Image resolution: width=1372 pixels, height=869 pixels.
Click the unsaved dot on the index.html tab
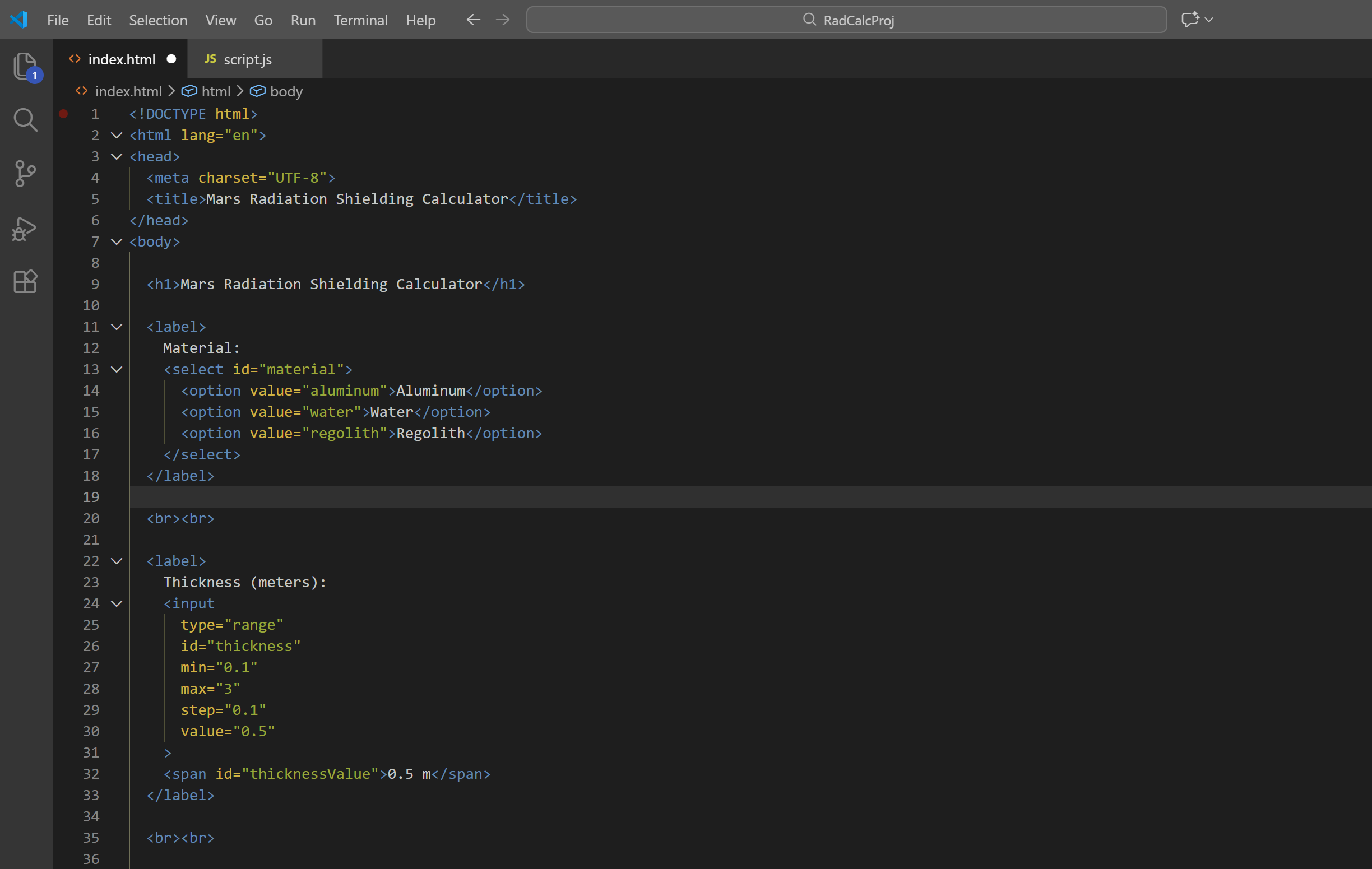coord(171,59)
